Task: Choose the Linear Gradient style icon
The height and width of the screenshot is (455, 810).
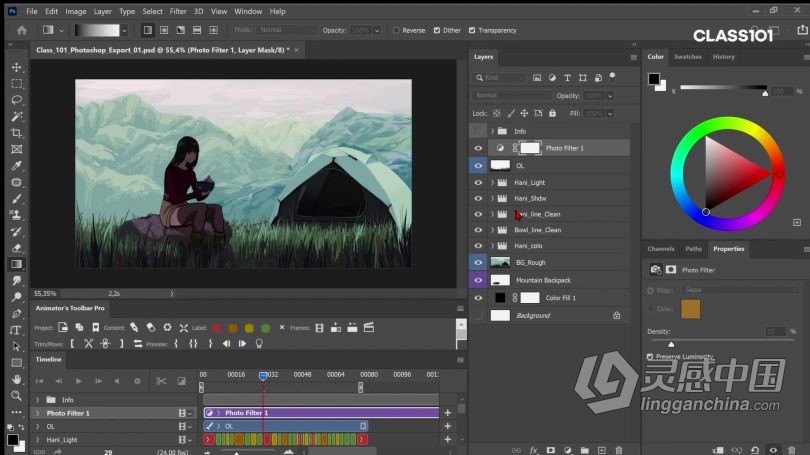Action: point(148,30)
